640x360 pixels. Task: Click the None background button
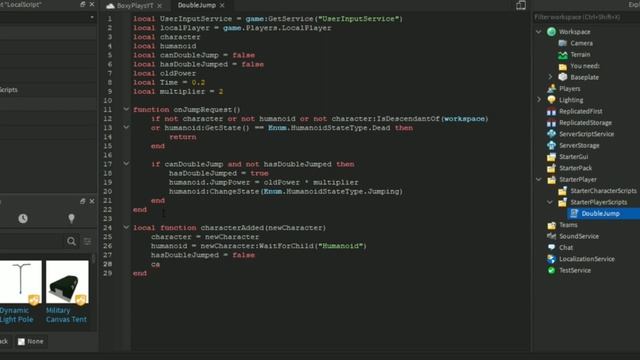(31, 341)
